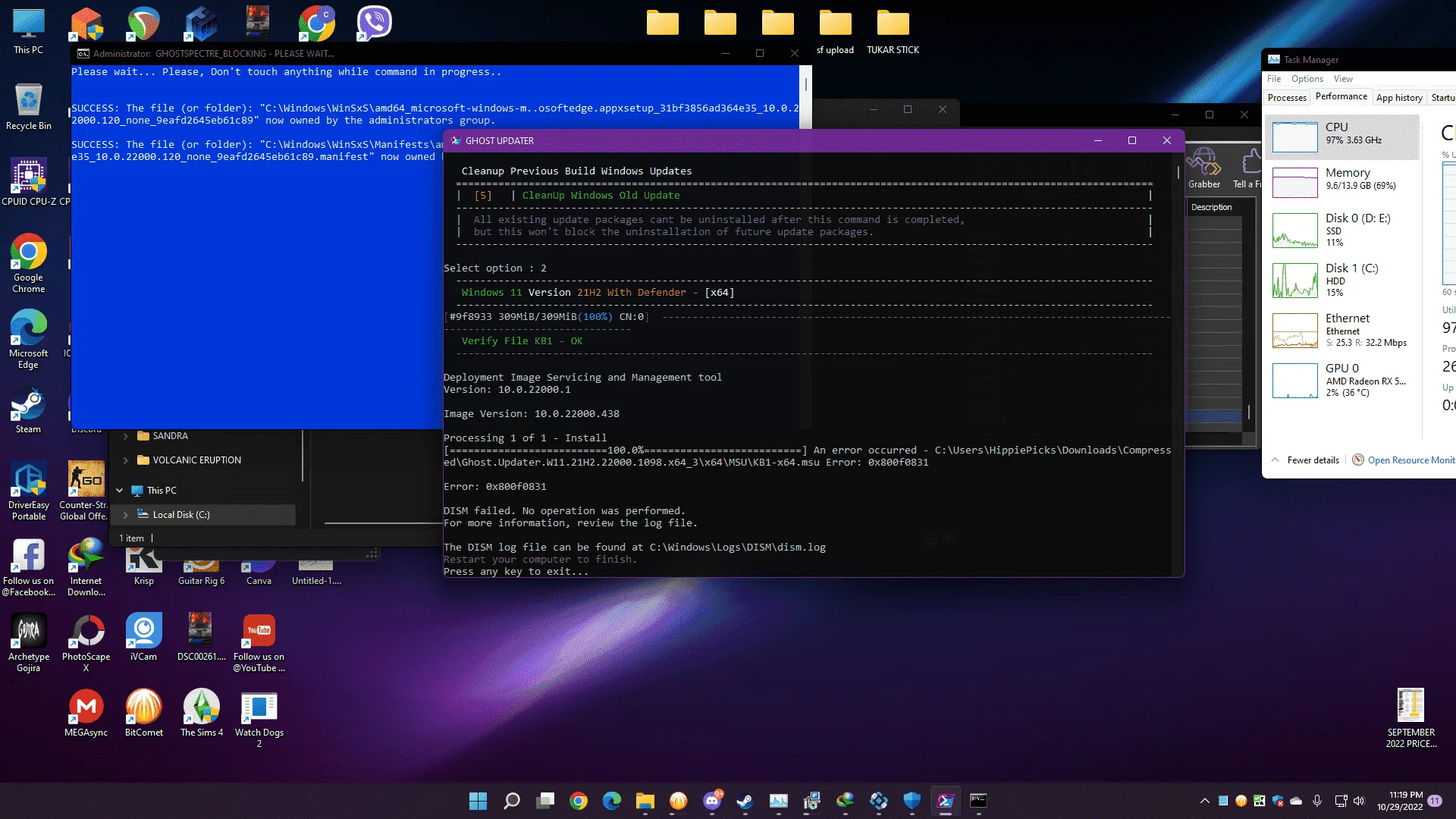
Task: Expand Local Disk (C:) in the tree
Action: point(126,515)
